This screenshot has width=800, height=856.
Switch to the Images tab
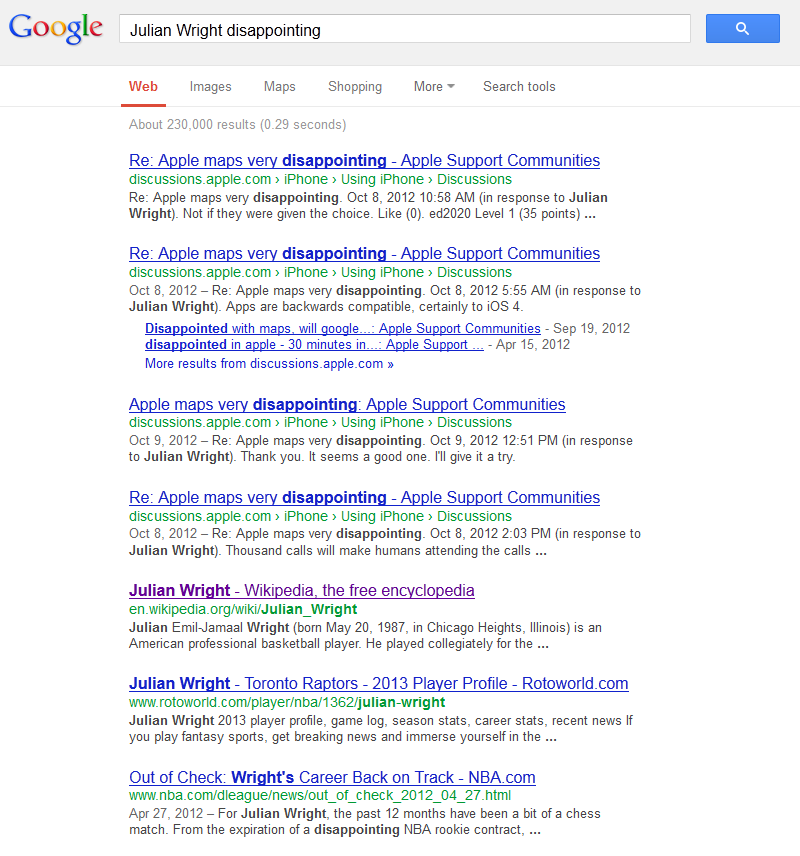pyautogui.click(x=211, y=87)
